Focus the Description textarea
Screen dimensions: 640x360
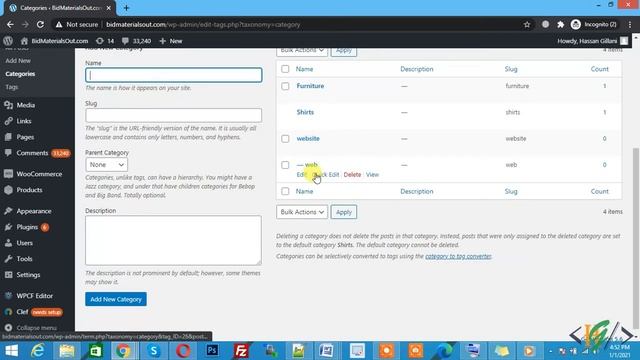[173, 240]
